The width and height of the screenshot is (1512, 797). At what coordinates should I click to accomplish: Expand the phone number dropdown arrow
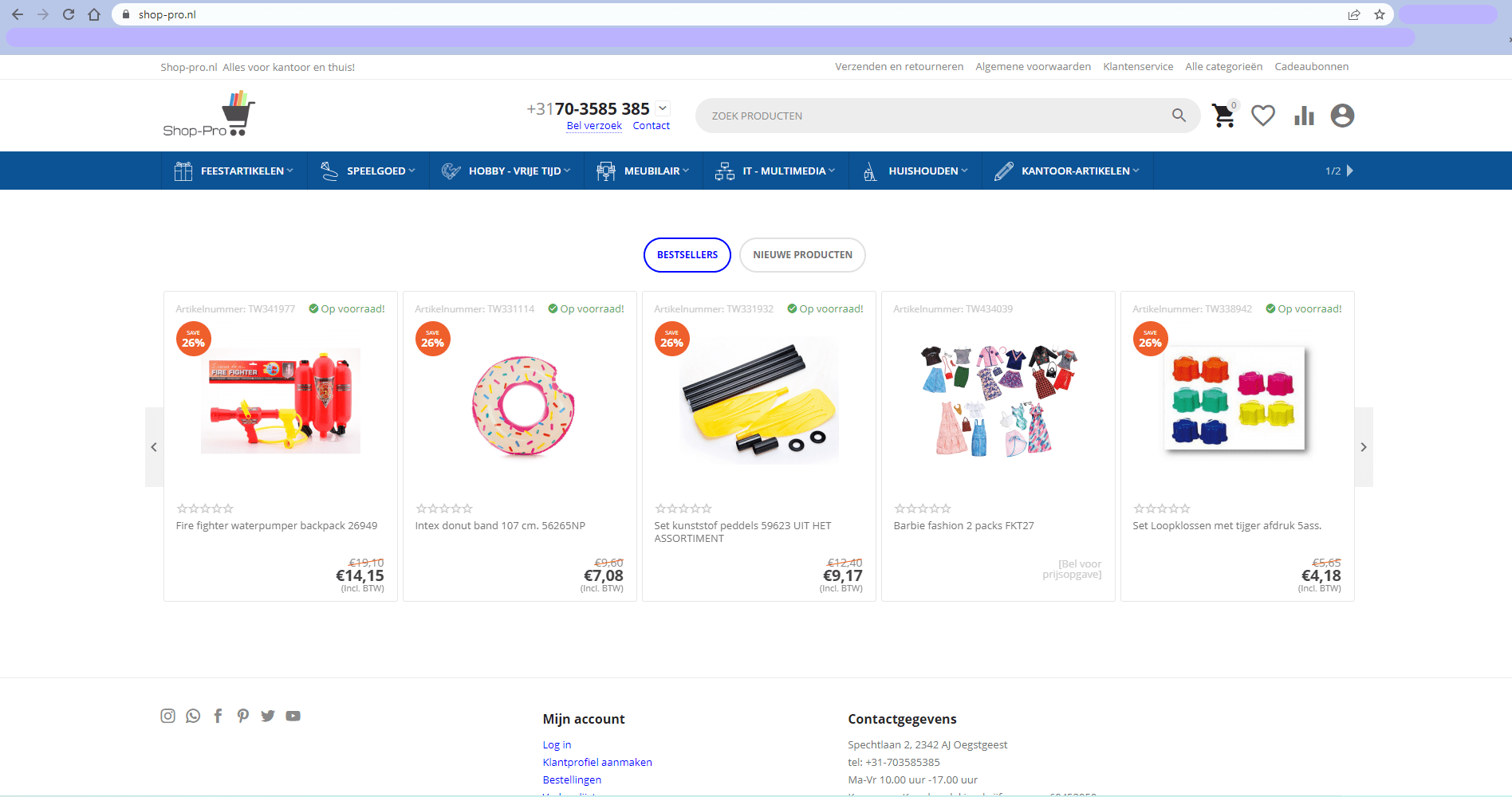click(x=663, y=108)
